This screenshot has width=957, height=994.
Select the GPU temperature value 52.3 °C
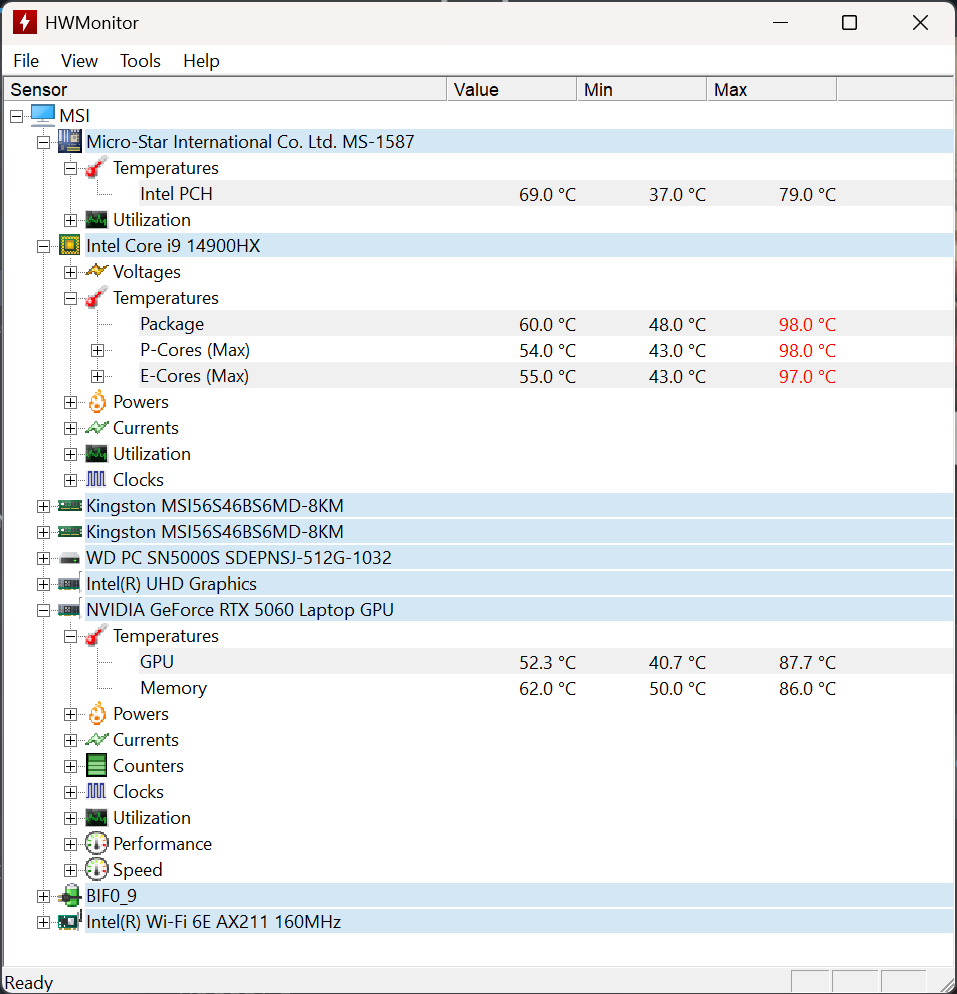point(548,662)
